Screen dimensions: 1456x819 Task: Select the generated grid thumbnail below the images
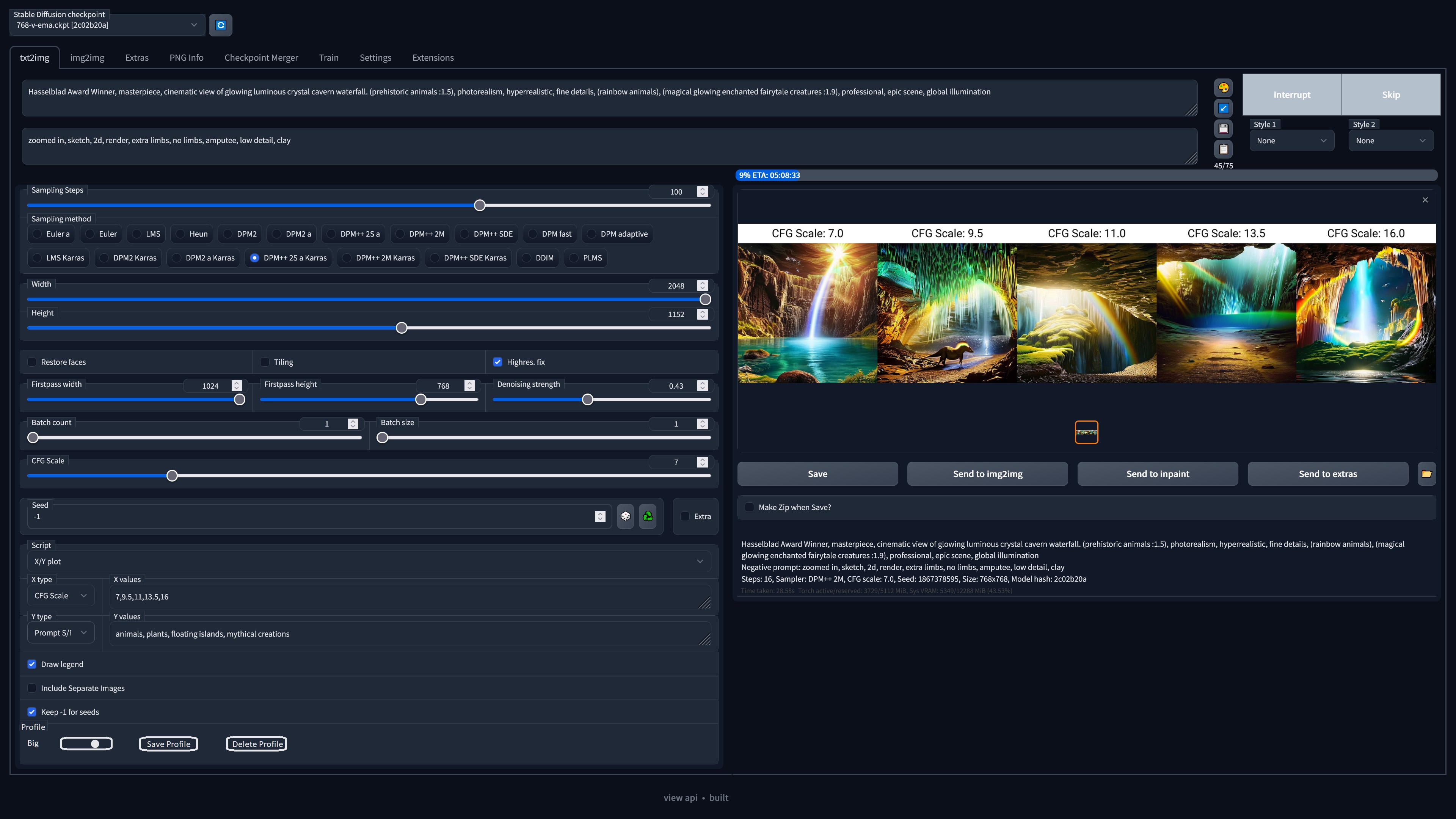[x=1086, y=432]
